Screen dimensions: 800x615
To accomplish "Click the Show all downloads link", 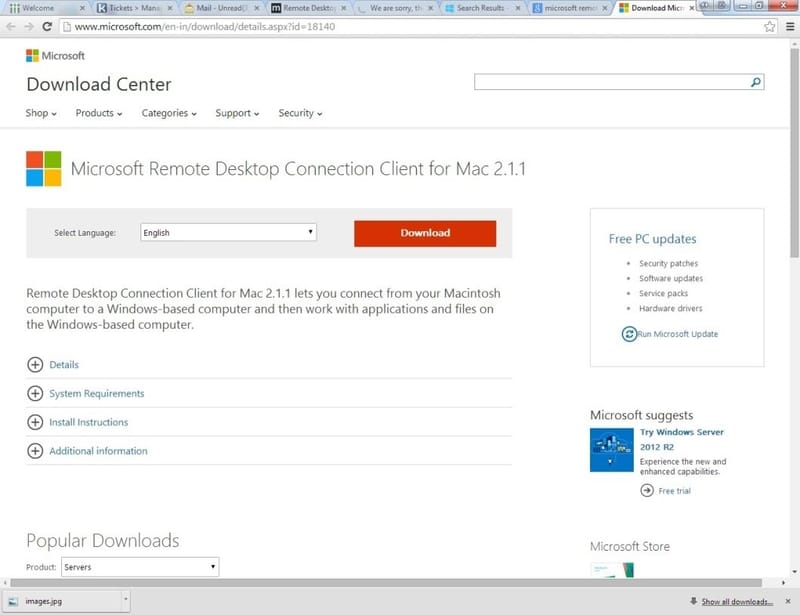I will coord(736,601).
